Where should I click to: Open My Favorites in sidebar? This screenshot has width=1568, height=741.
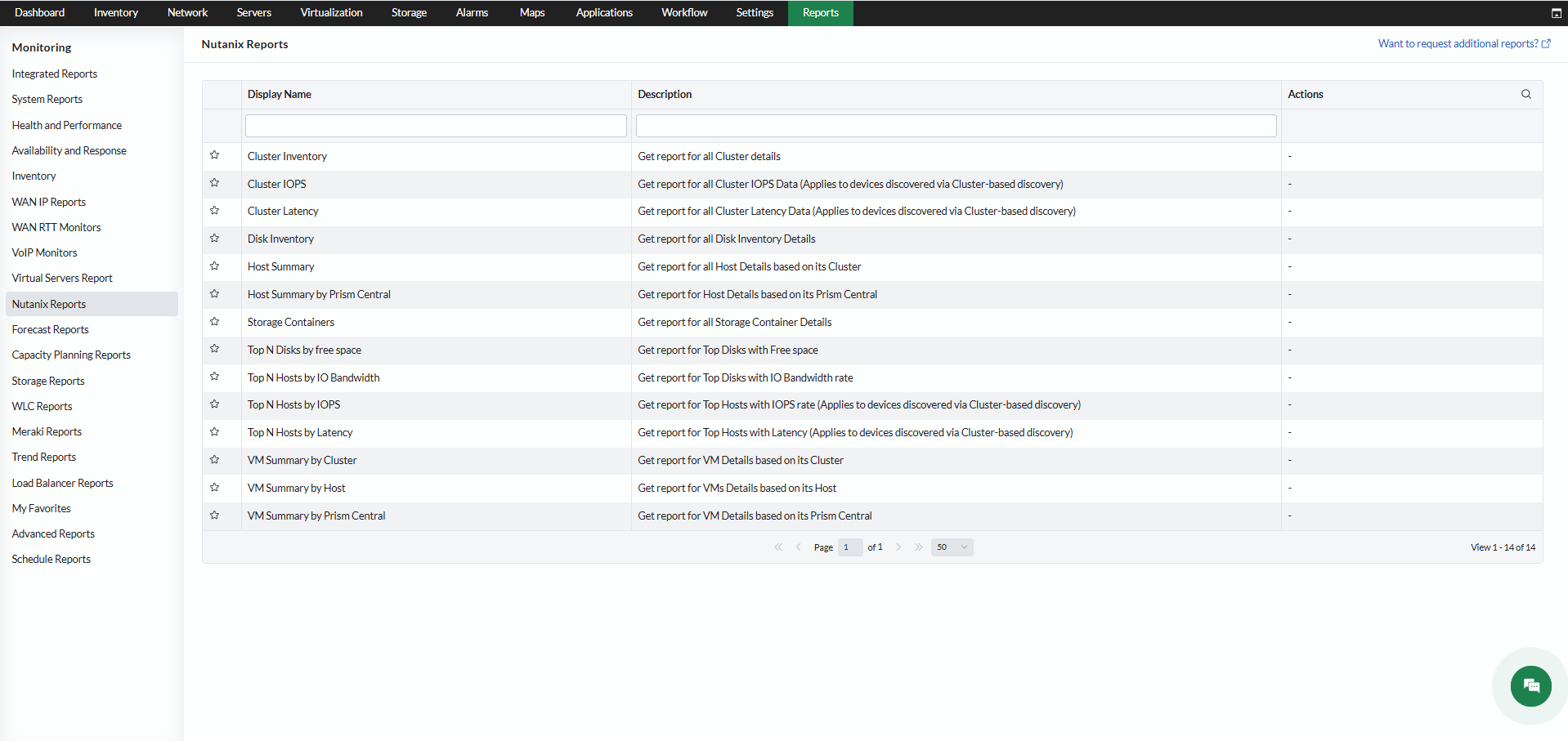pyautogui.click(x=42, y=508)
